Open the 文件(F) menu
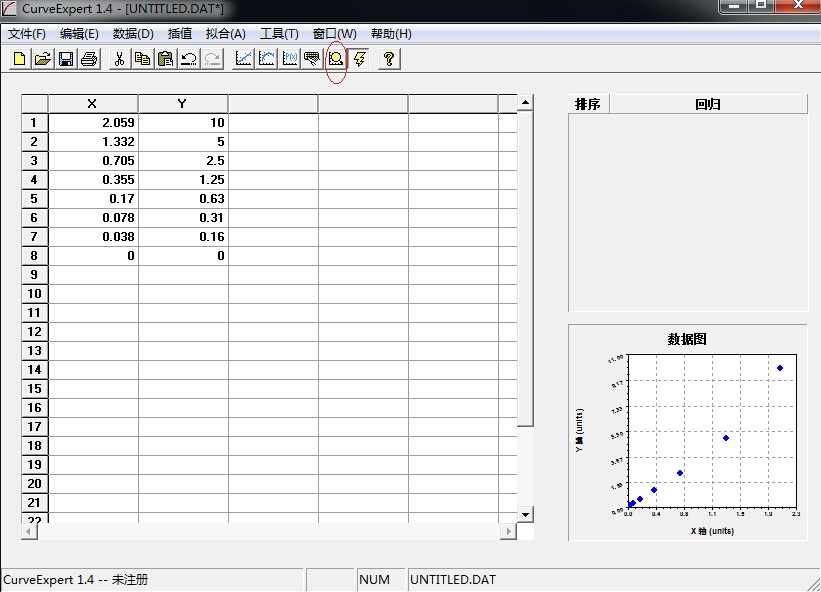The height and width of the screenshot is (592, 821). click(27, 34)
